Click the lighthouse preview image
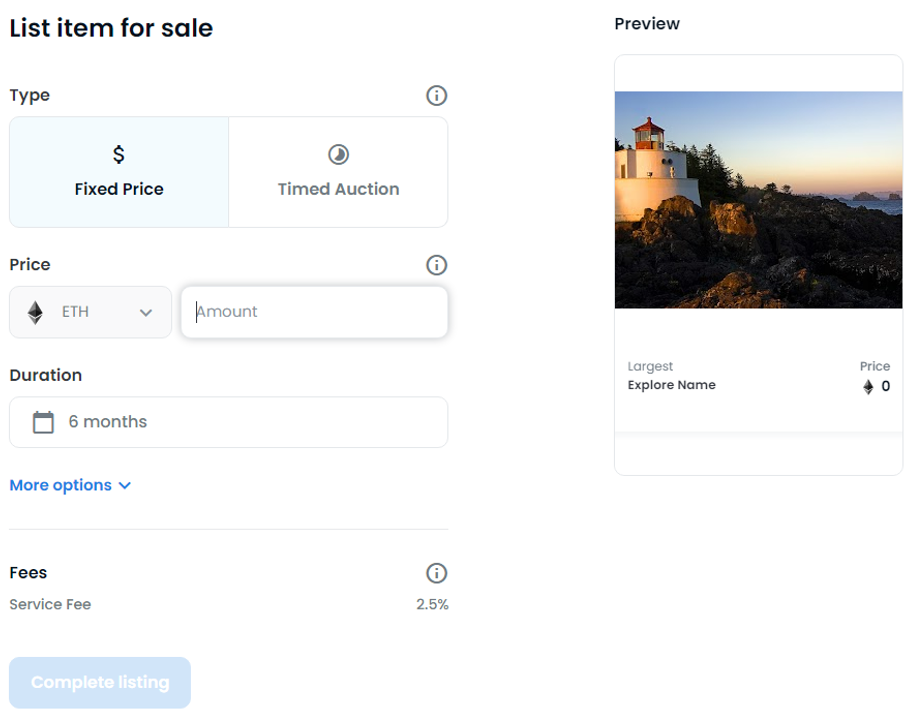Screen dimensions: 904x719 pos(759,199)
